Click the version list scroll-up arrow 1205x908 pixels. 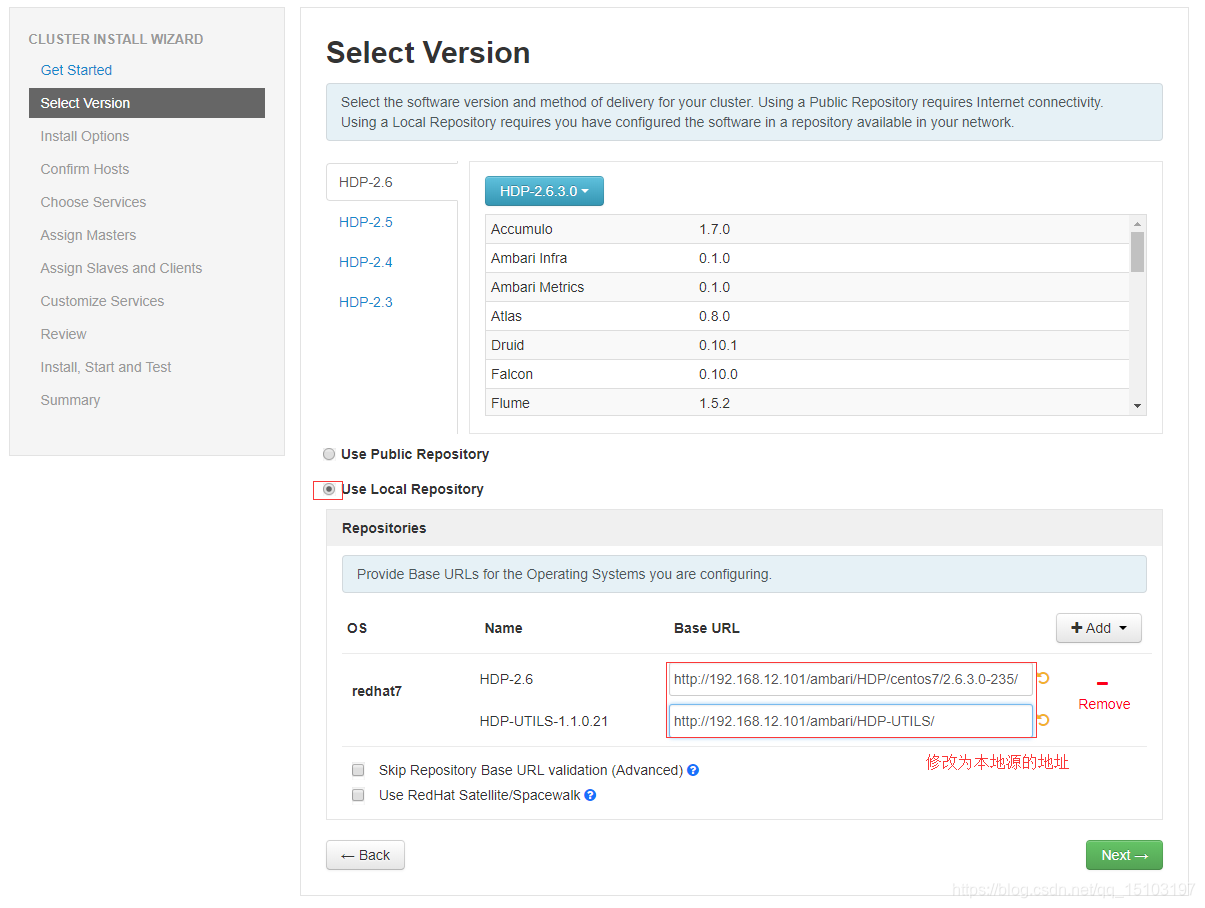tap(1137, 224)
